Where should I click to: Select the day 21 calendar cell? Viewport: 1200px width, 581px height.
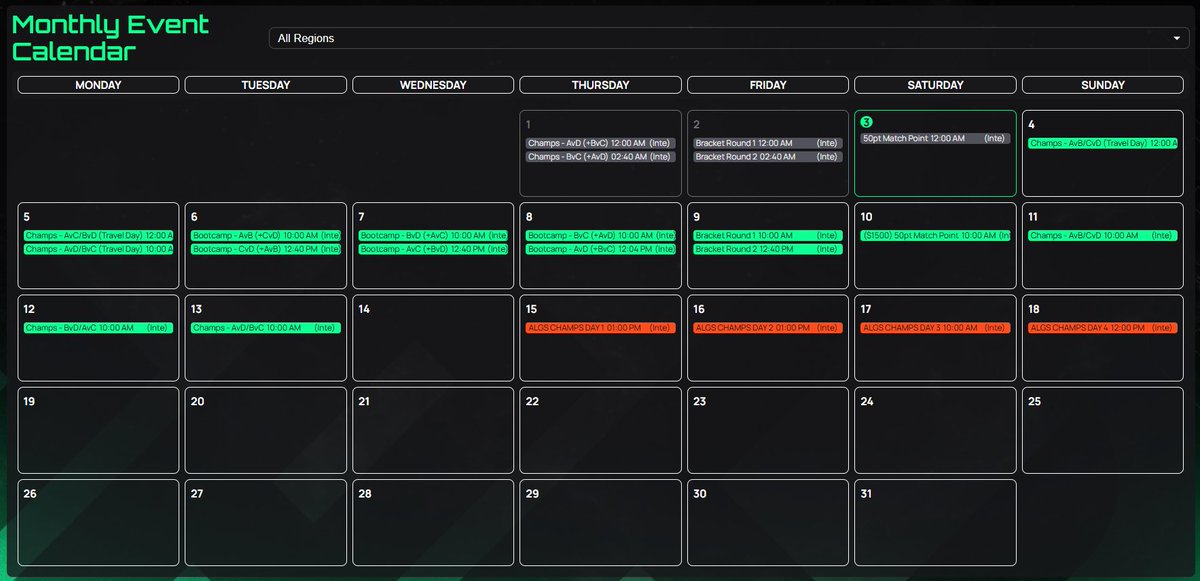point(433,430)
